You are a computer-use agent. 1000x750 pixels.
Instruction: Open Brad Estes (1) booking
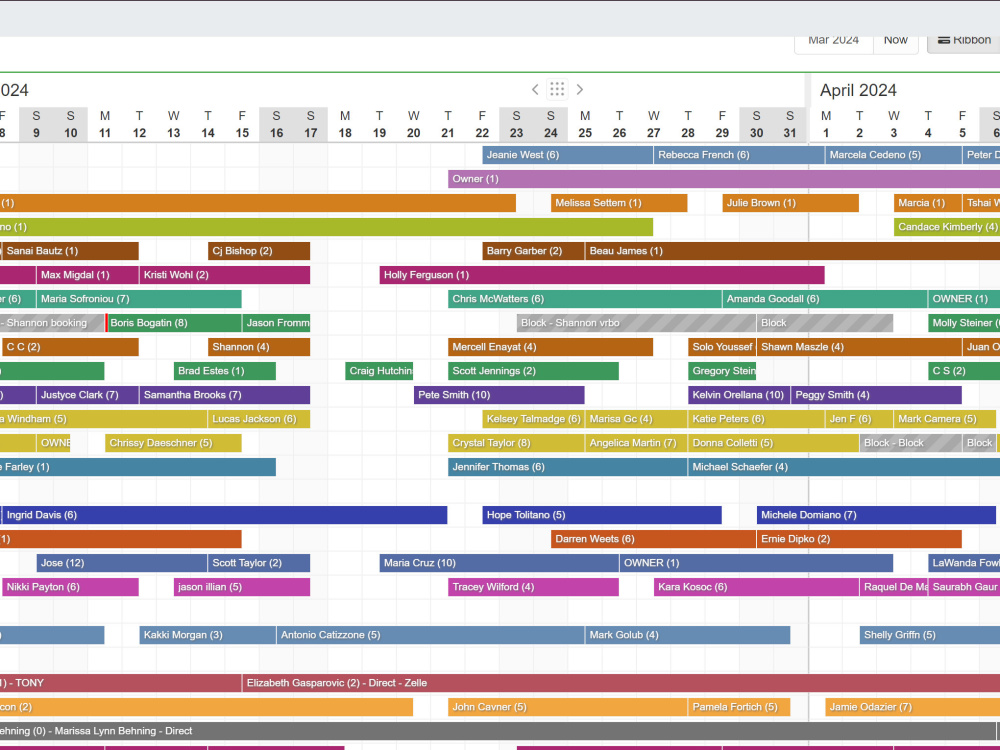click(x=224, y=371)
